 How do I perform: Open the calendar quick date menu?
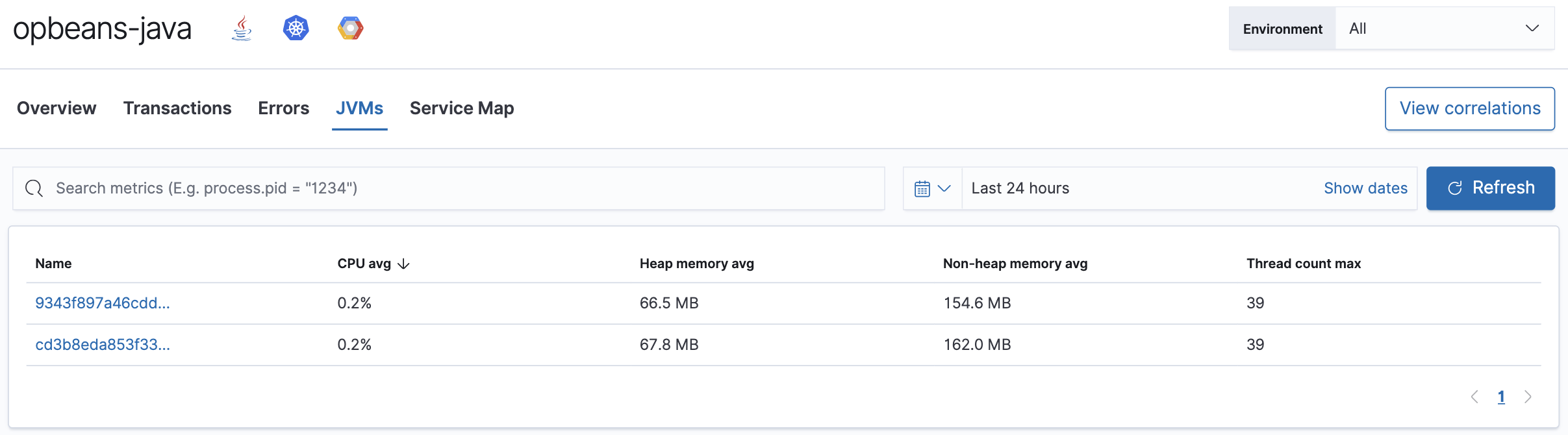click(x=932, y=188)
